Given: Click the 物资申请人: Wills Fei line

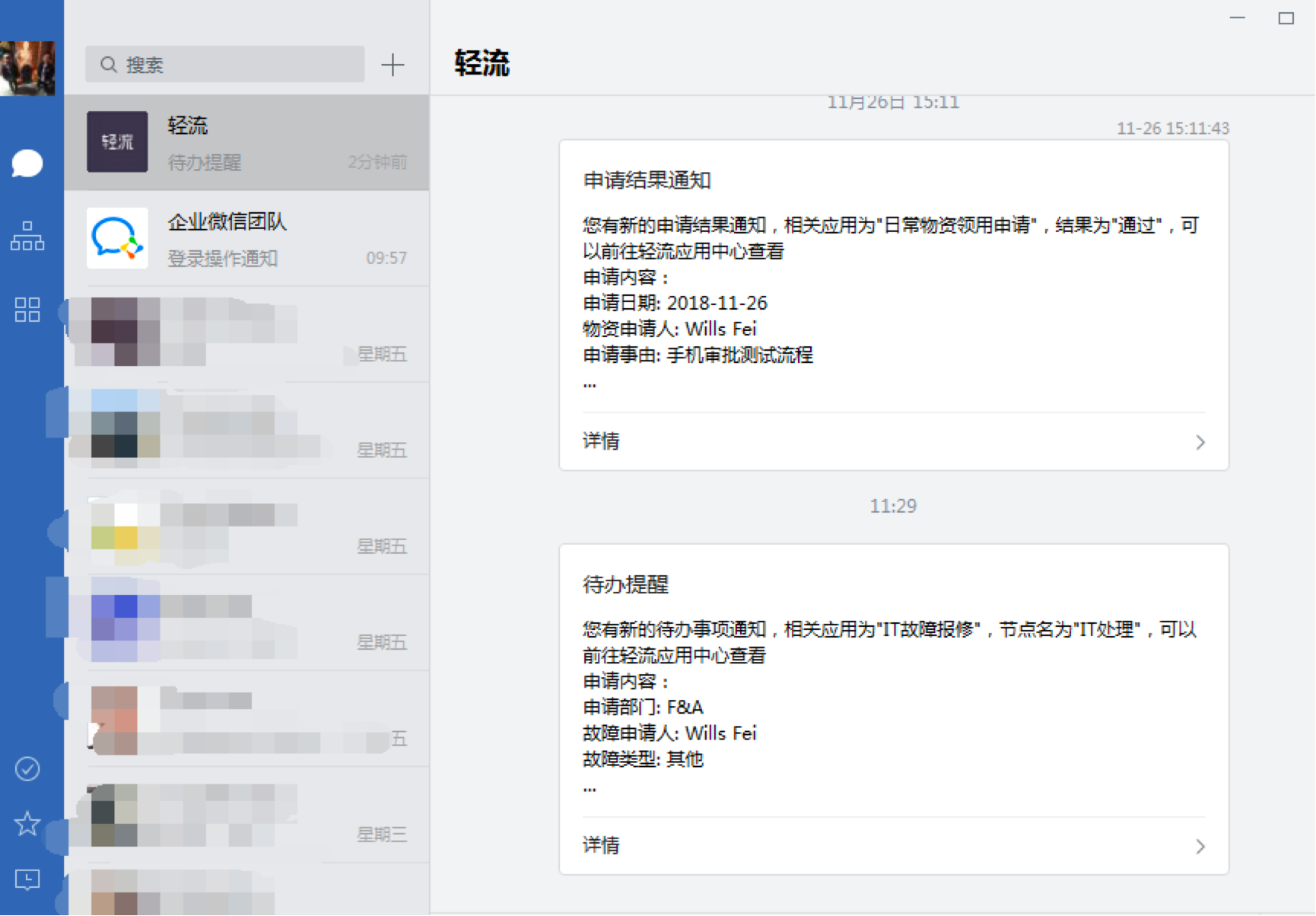Looking at the screenshot, I should (x=669, y=329).
